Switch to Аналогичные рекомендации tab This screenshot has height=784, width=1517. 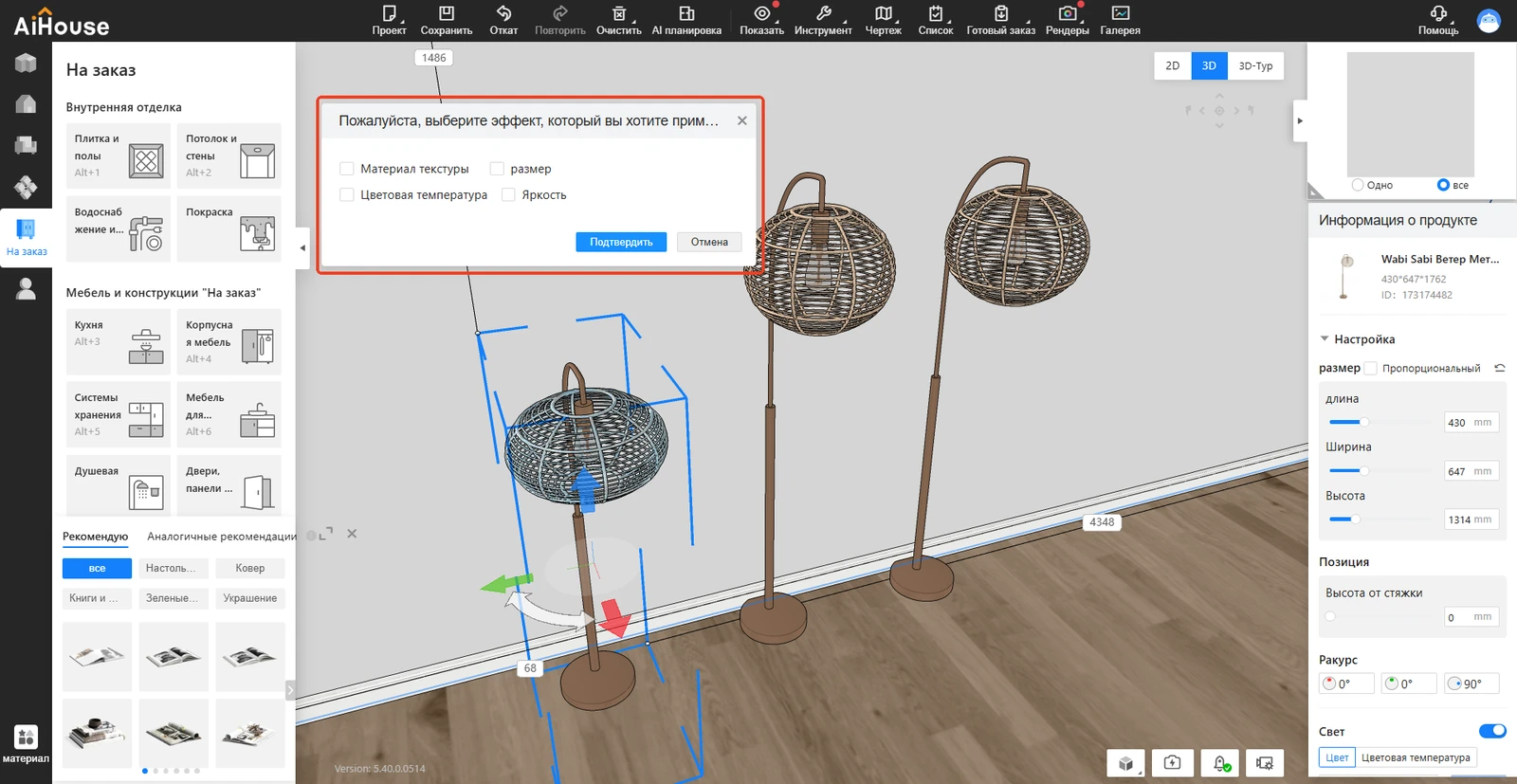click(x=222, y=537)
